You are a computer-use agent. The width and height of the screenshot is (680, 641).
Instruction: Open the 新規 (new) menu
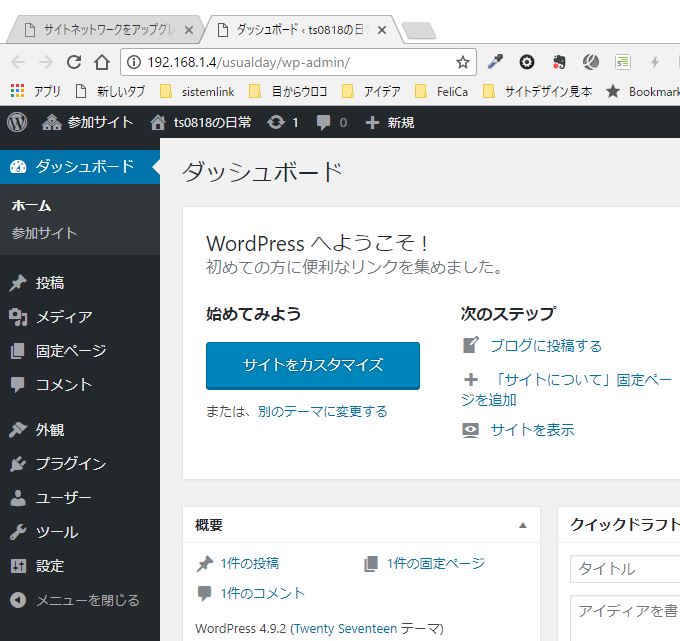pos(389,122)
